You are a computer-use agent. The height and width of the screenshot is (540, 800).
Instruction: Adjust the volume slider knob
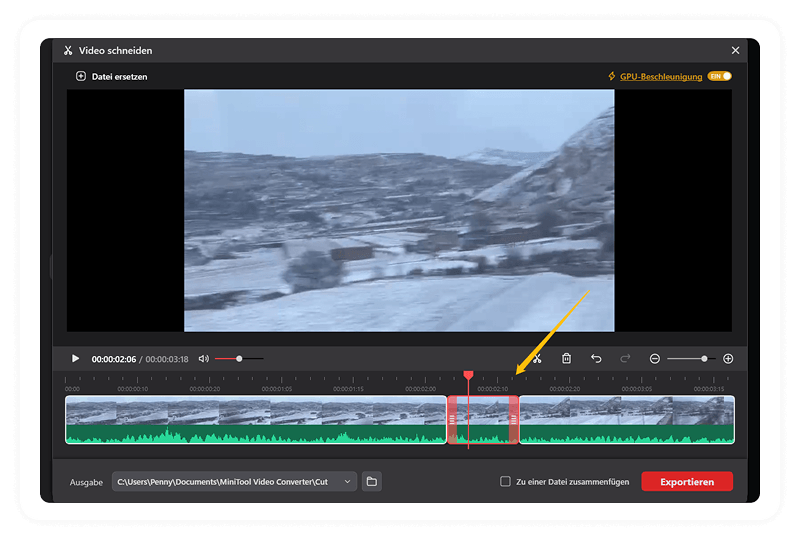(239, 359)
